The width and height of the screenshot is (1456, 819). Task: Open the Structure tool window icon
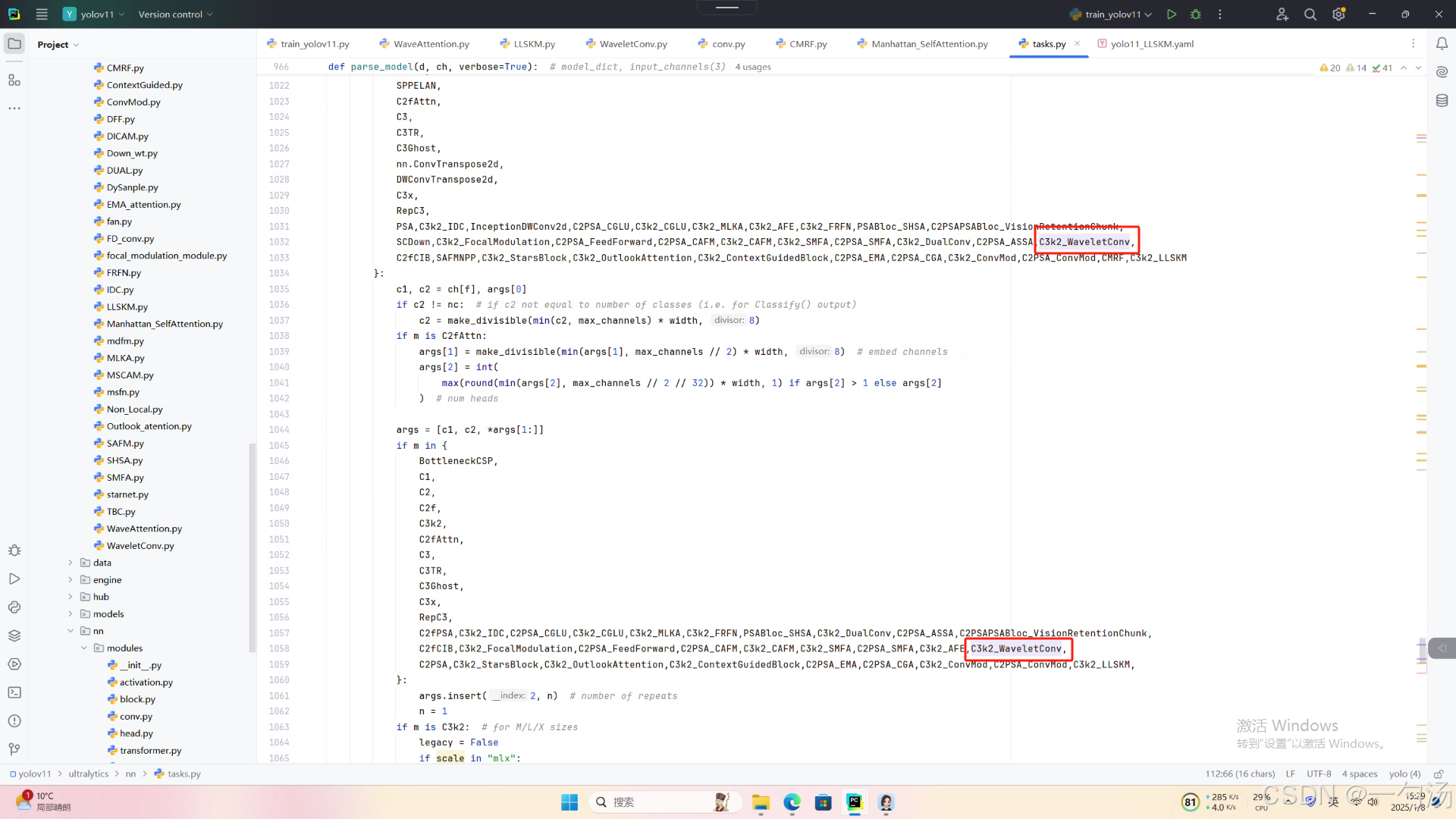tap(14, 80)
